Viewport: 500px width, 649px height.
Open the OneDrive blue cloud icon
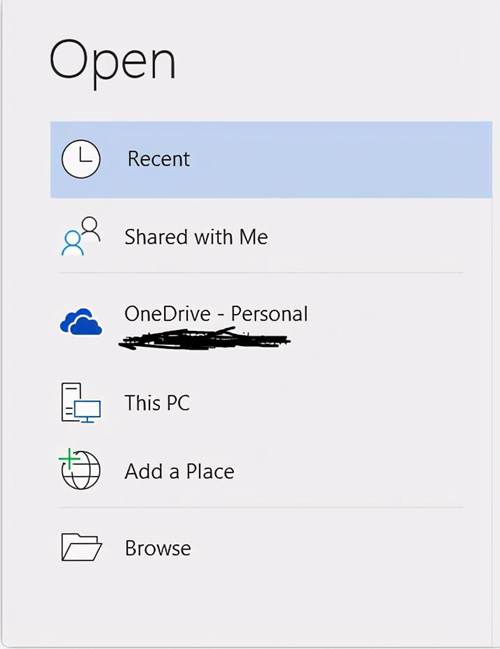pyautogui.click(x=81, y=321)
